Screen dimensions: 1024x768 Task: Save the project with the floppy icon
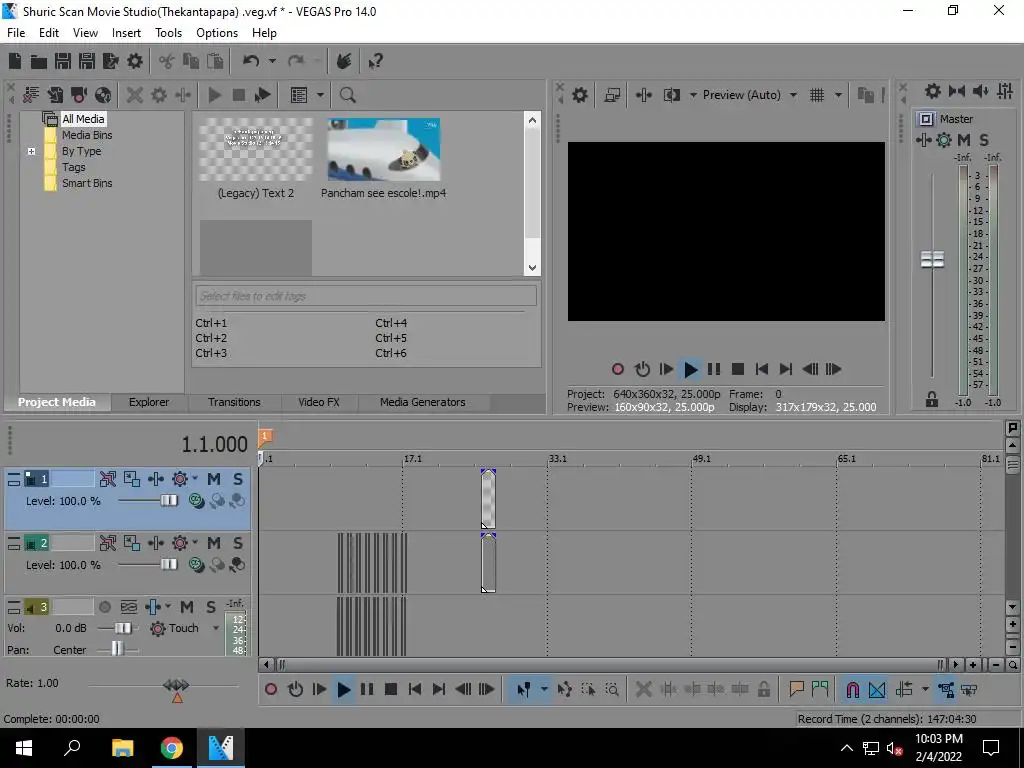[x=63, y=61]
